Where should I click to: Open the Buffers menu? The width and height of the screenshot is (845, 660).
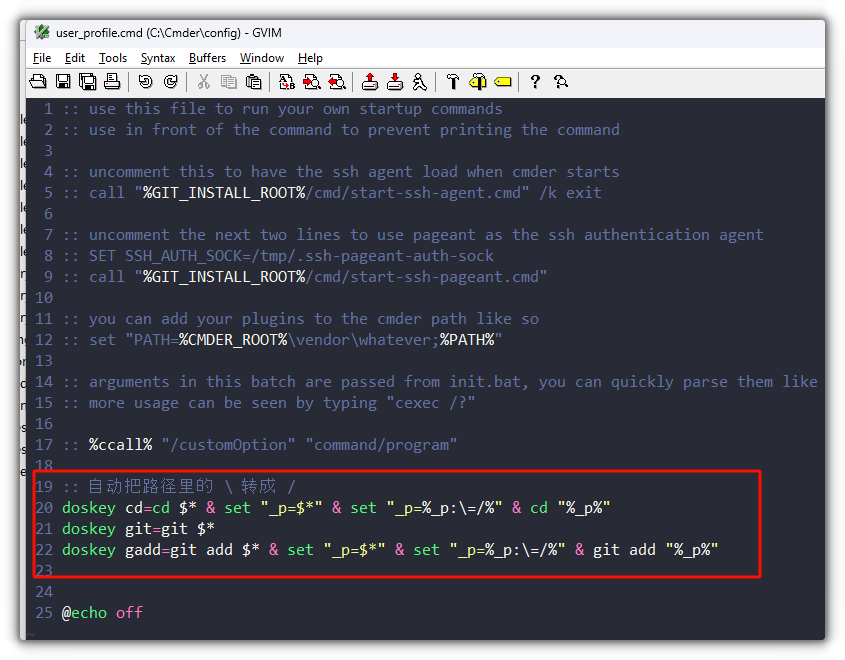pyautogui.click(x=207, y=57)
